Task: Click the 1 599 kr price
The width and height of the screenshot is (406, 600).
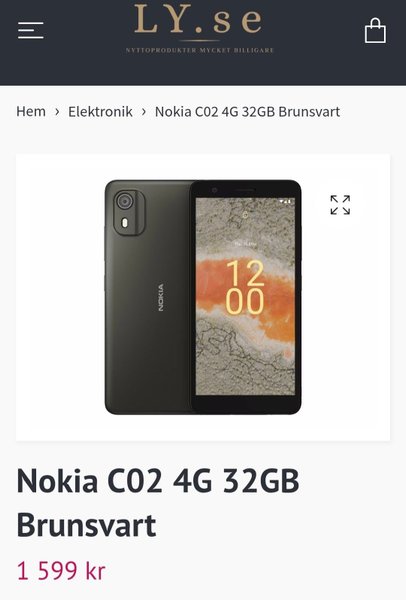Action: [x=61, y=571]
